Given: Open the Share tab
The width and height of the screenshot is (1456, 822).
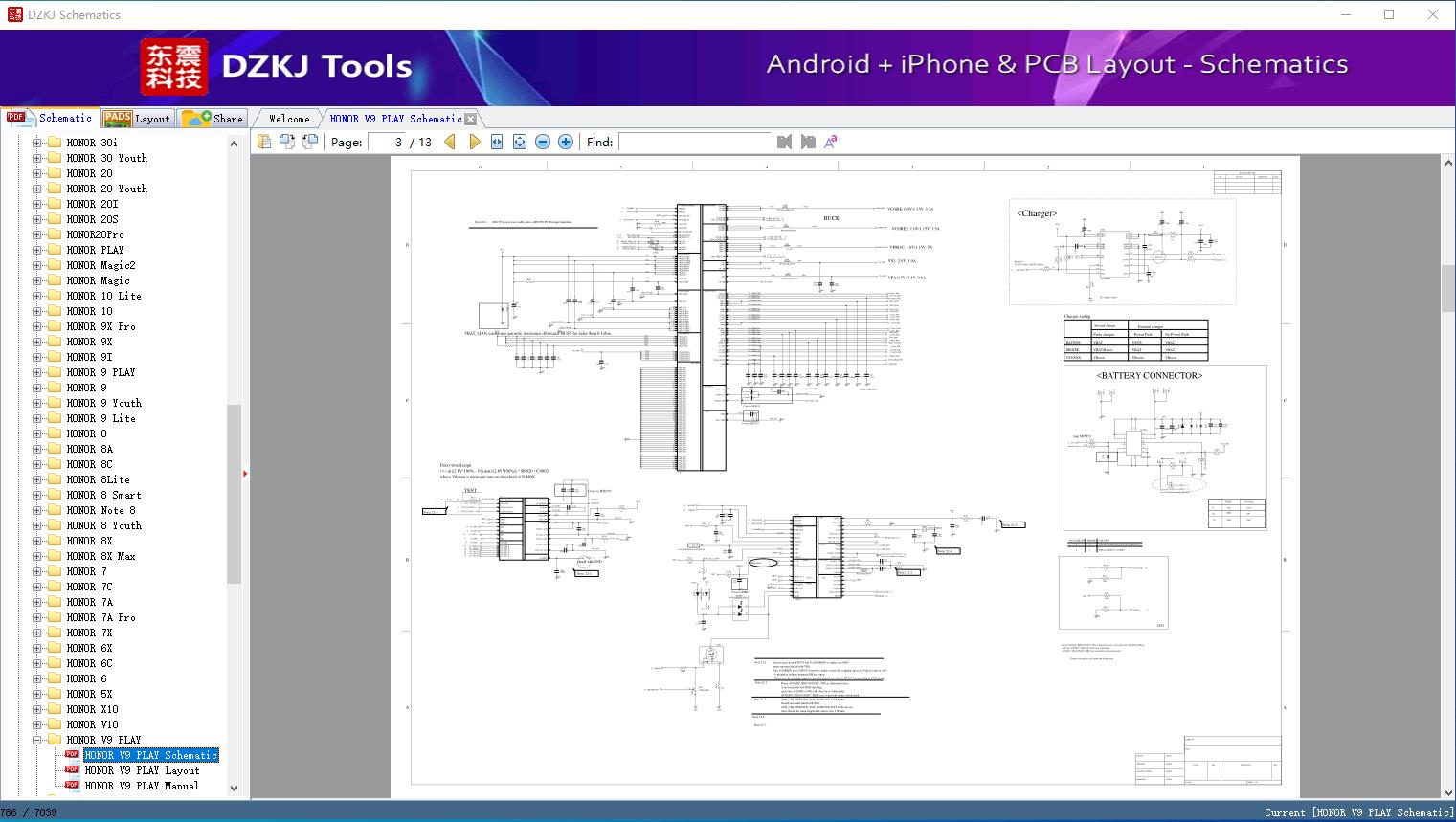Looking at the screenshot, I should coord(214,119).
